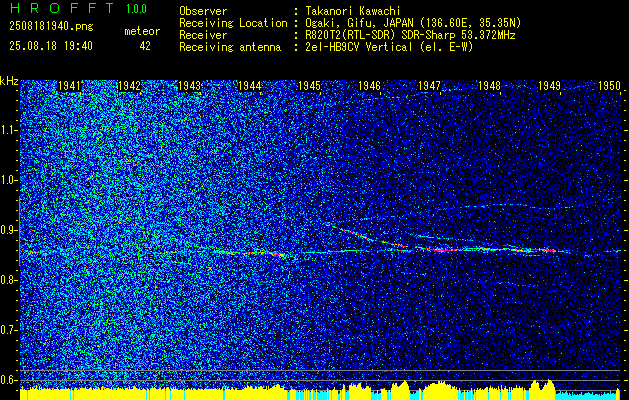Image resolution: width=629 pixels, height=400 pixels.
Task: Click the 0.6 kHz axis label
Action: click(9, 380)
